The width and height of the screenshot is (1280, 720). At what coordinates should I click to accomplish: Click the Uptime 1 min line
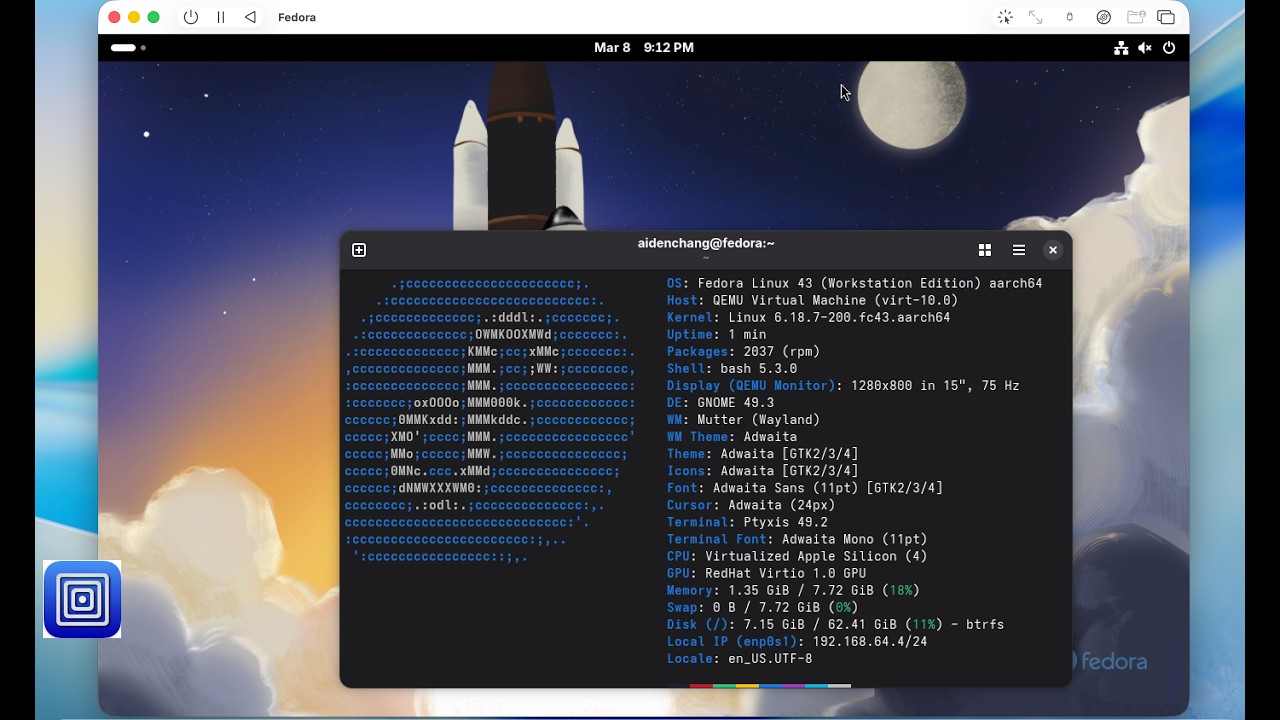(x=717, y=334)
